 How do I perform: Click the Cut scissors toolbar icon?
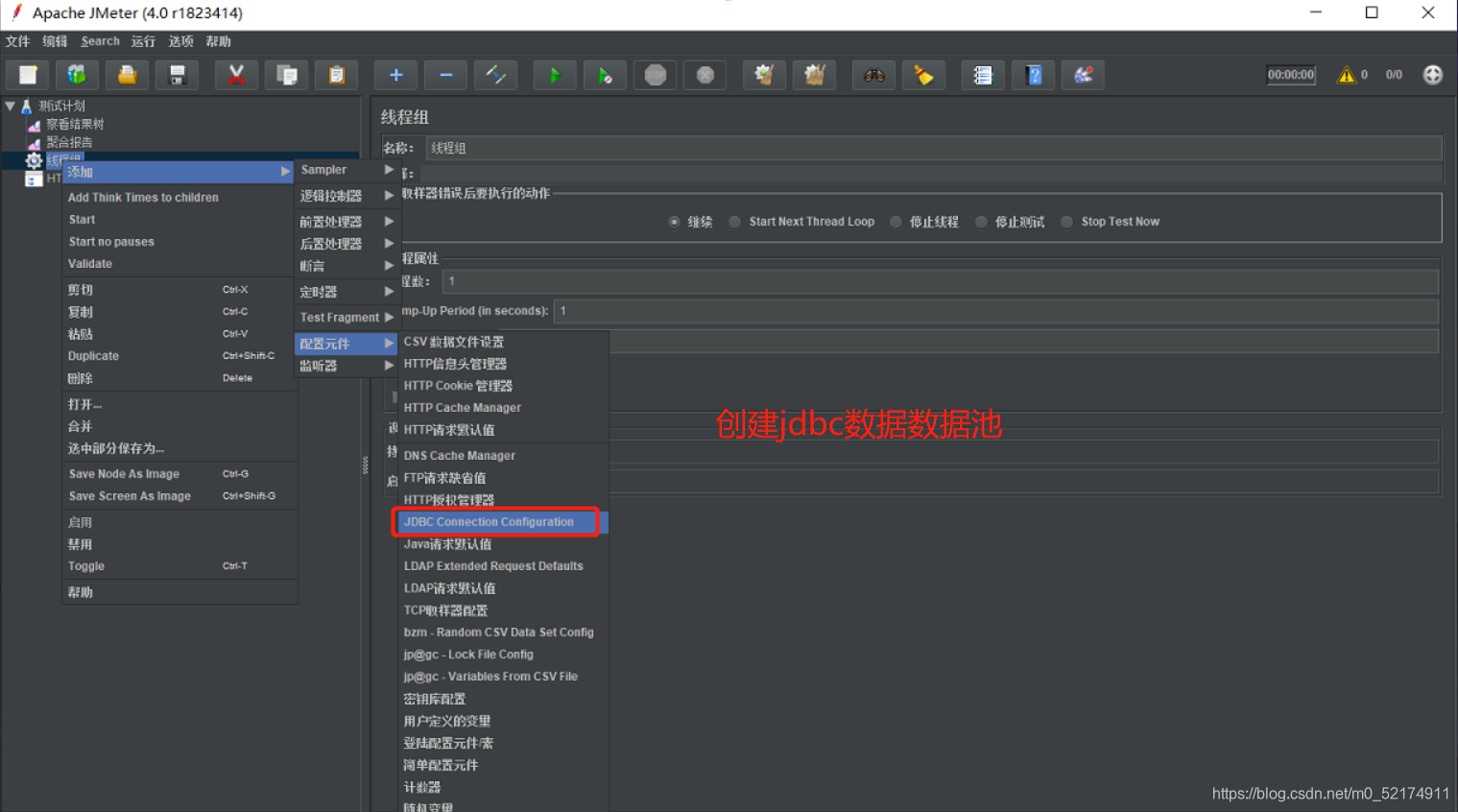pos(236,75)
